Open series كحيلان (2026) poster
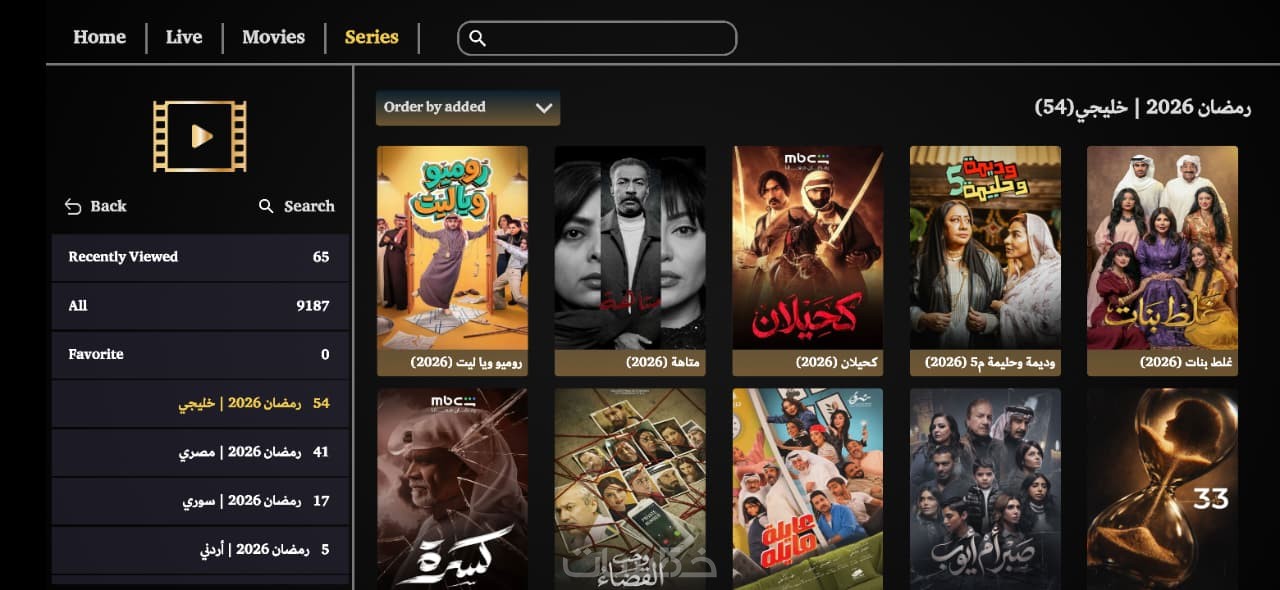Screen dimensions: 1280x590 (x=808, y=260)
